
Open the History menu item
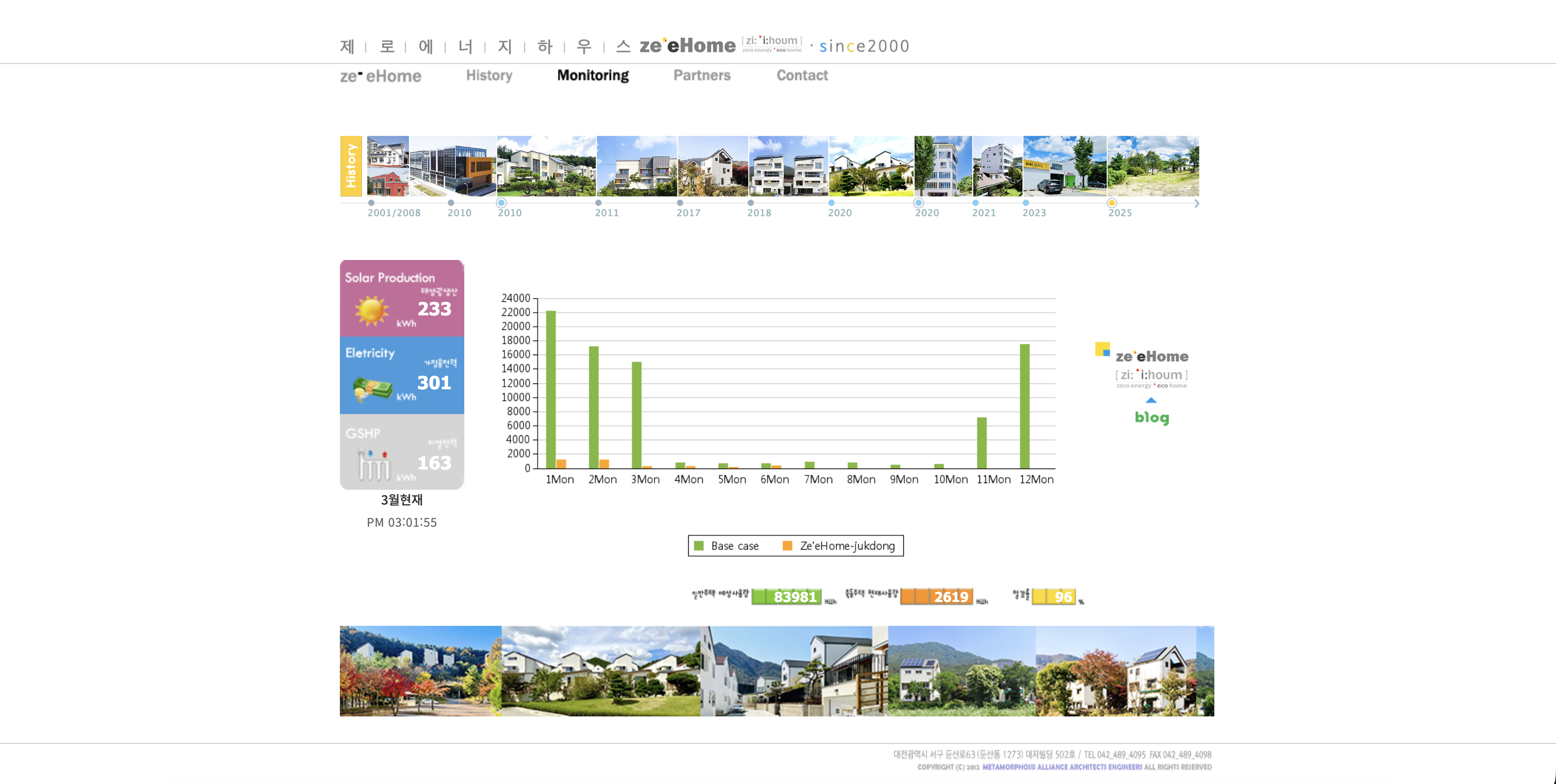point(489,76)
